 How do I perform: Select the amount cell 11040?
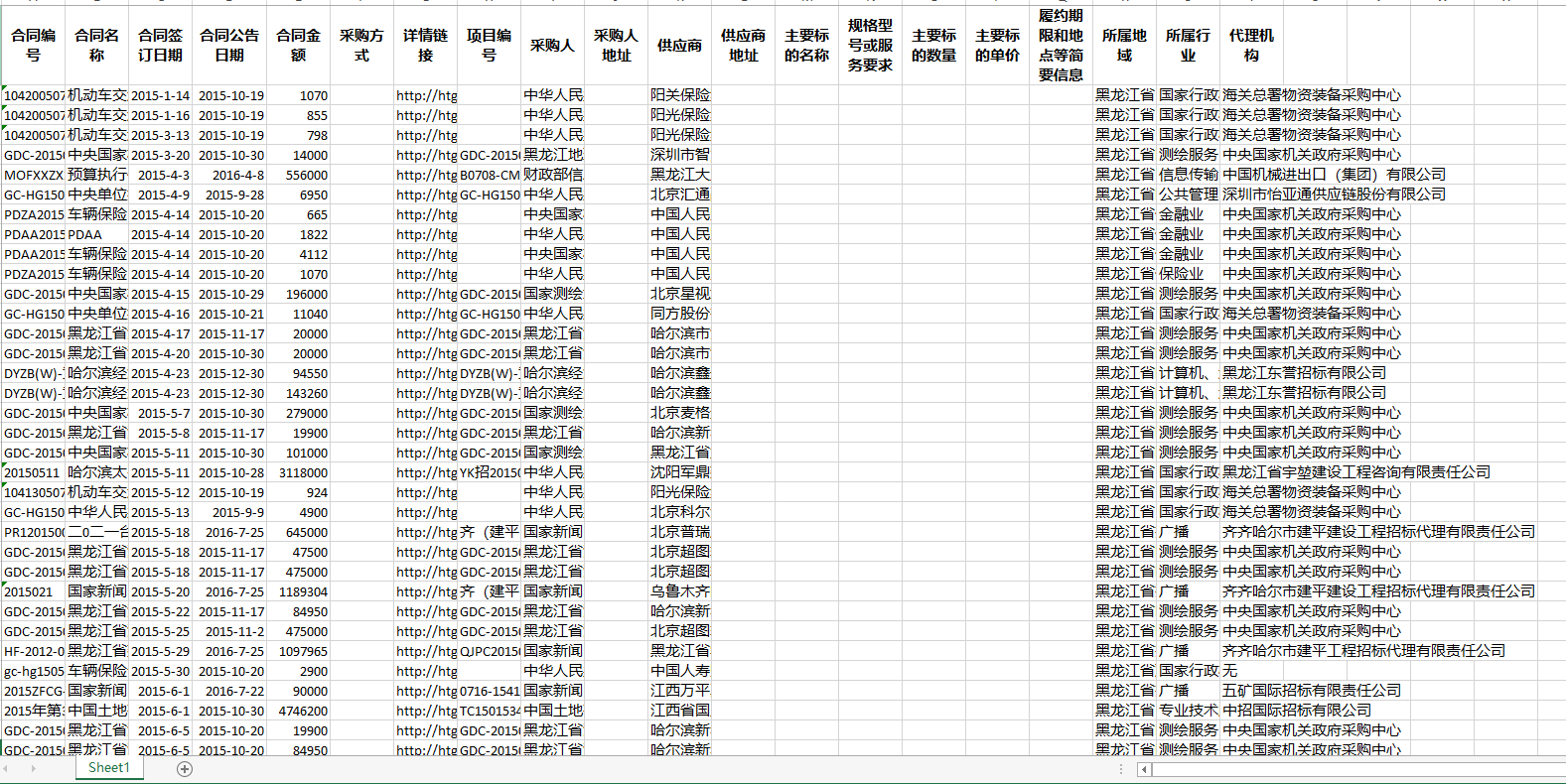click(298, 314)
